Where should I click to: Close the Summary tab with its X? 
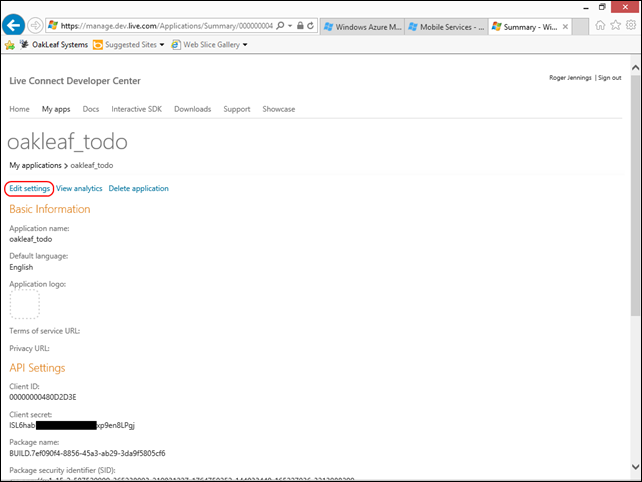(x=565, y=27)
